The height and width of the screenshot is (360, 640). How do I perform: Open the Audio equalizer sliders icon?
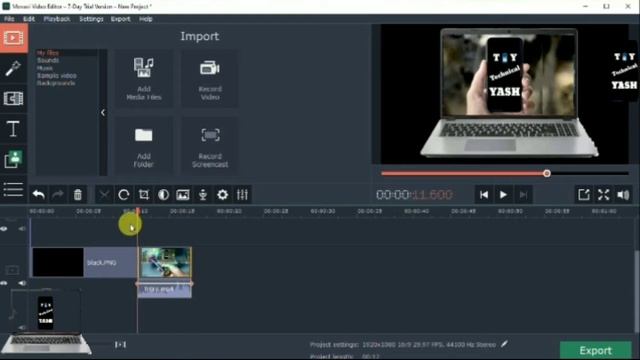242,195
